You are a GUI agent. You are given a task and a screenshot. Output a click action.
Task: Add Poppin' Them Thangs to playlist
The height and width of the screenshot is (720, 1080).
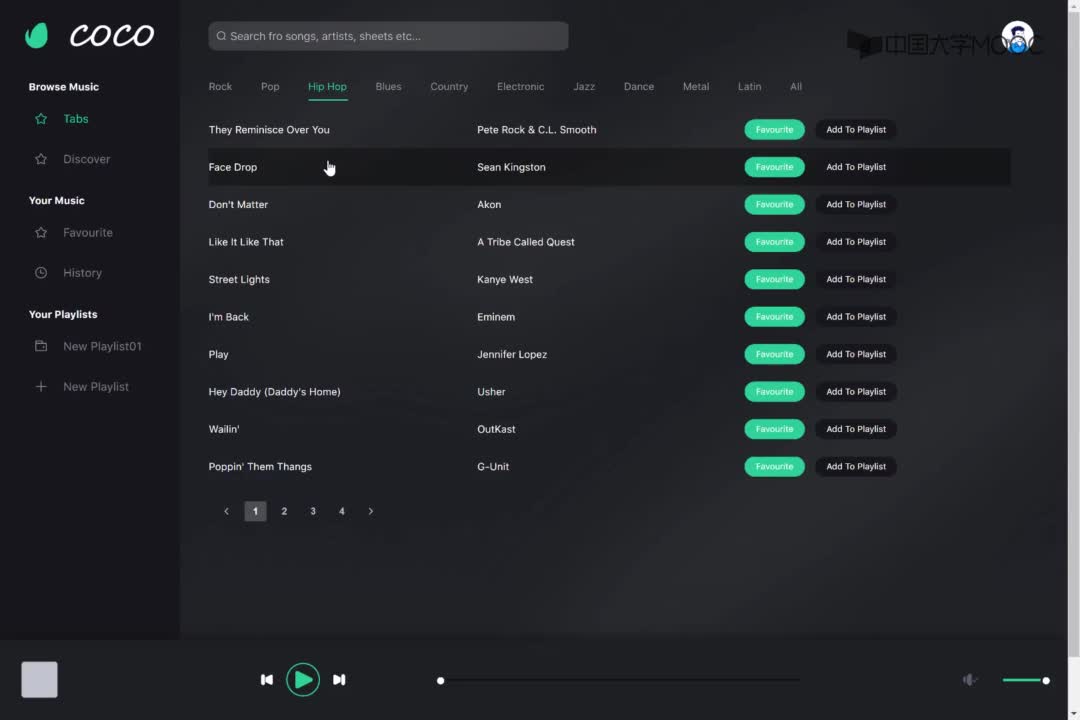click(x=856, y=466)
